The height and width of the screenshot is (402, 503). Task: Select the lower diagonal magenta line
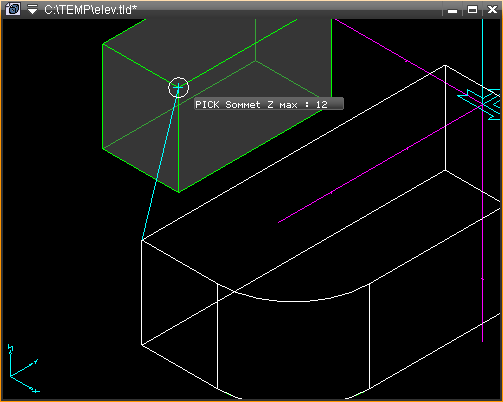(x=380, y=163)
